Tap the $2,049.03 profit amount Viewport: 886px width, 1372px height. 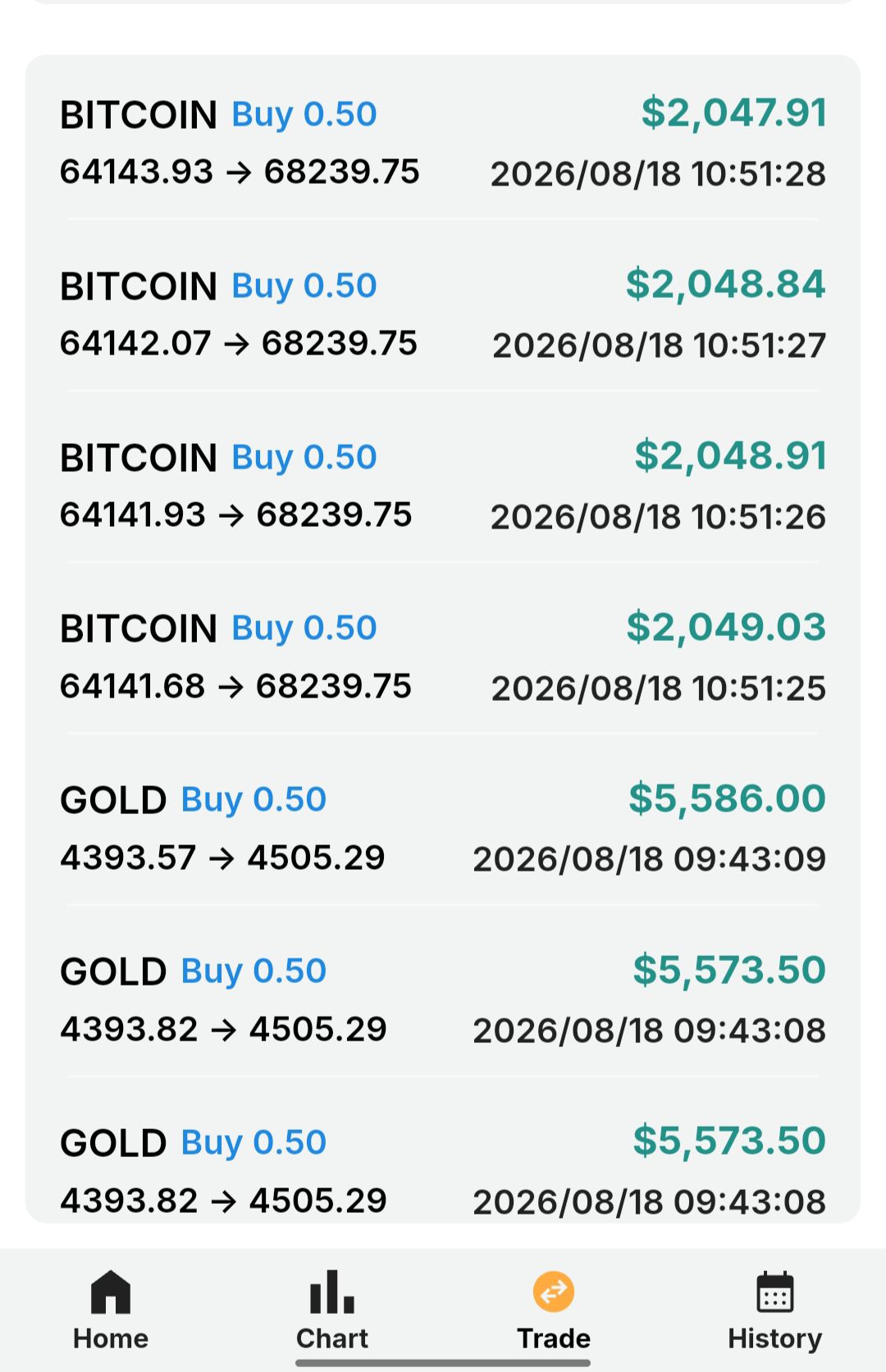tap(726, 627)
